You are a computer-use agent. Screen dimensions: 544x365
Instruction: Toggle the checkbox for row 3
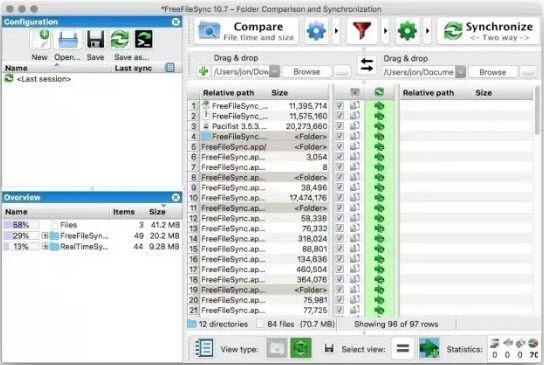click(x=340, y=126)
